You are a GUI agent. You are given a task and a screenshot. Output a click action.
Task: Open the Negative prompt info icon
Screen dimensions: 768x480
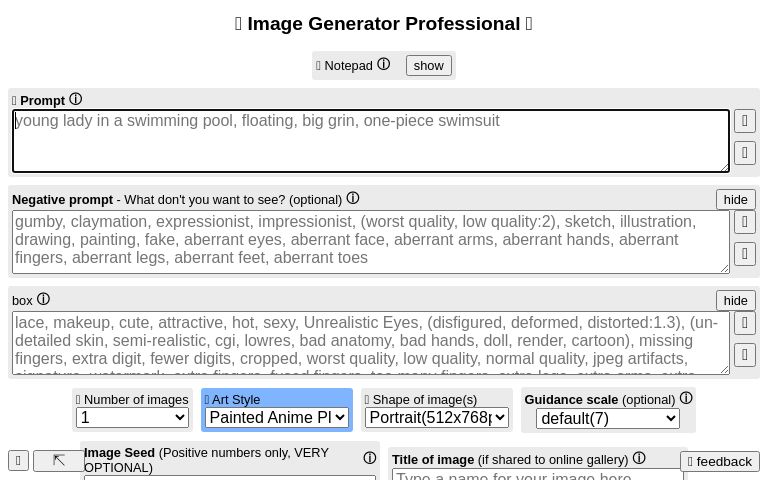(x=352, y=199)
